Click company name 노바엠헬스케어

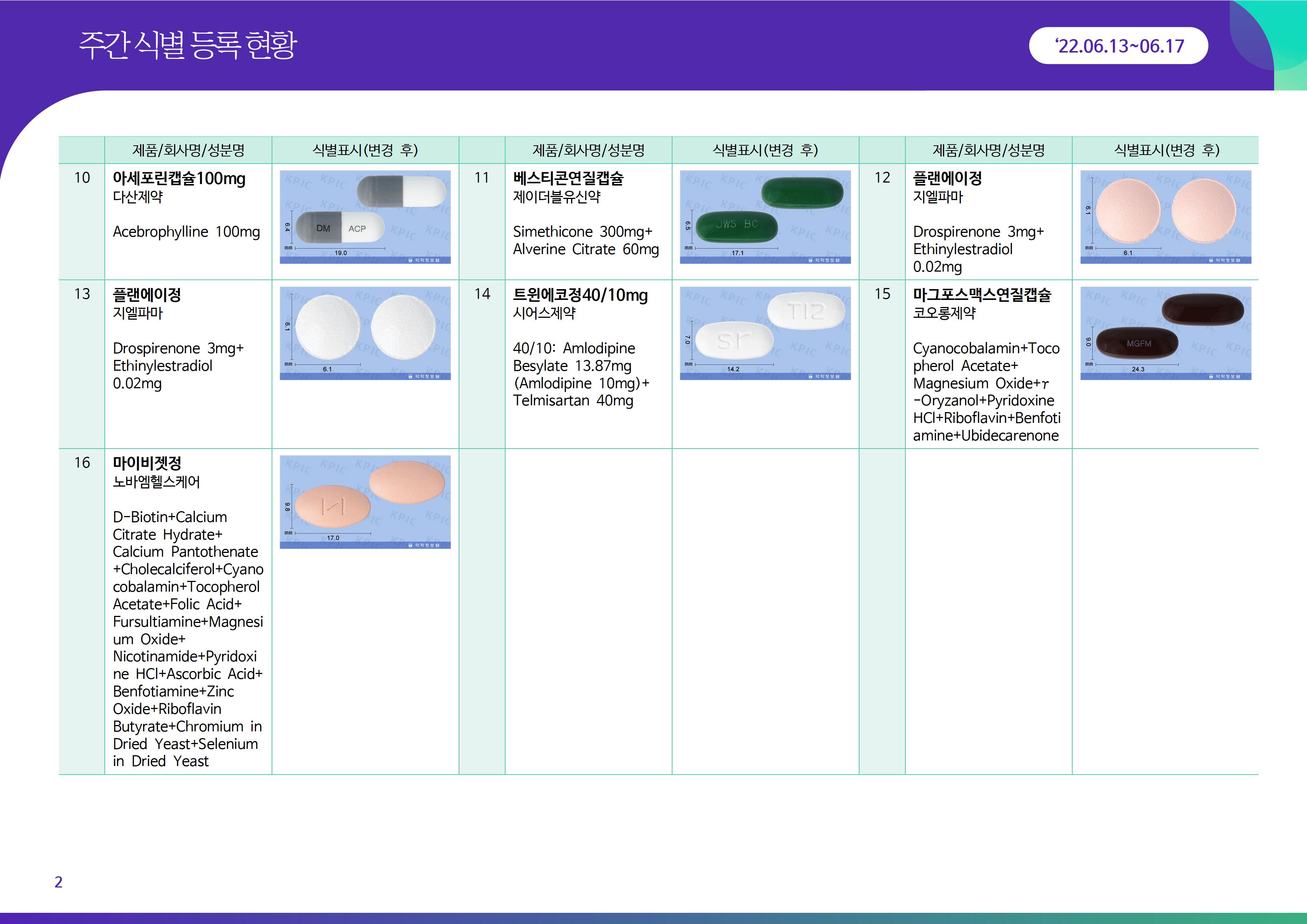click(156, 482)
